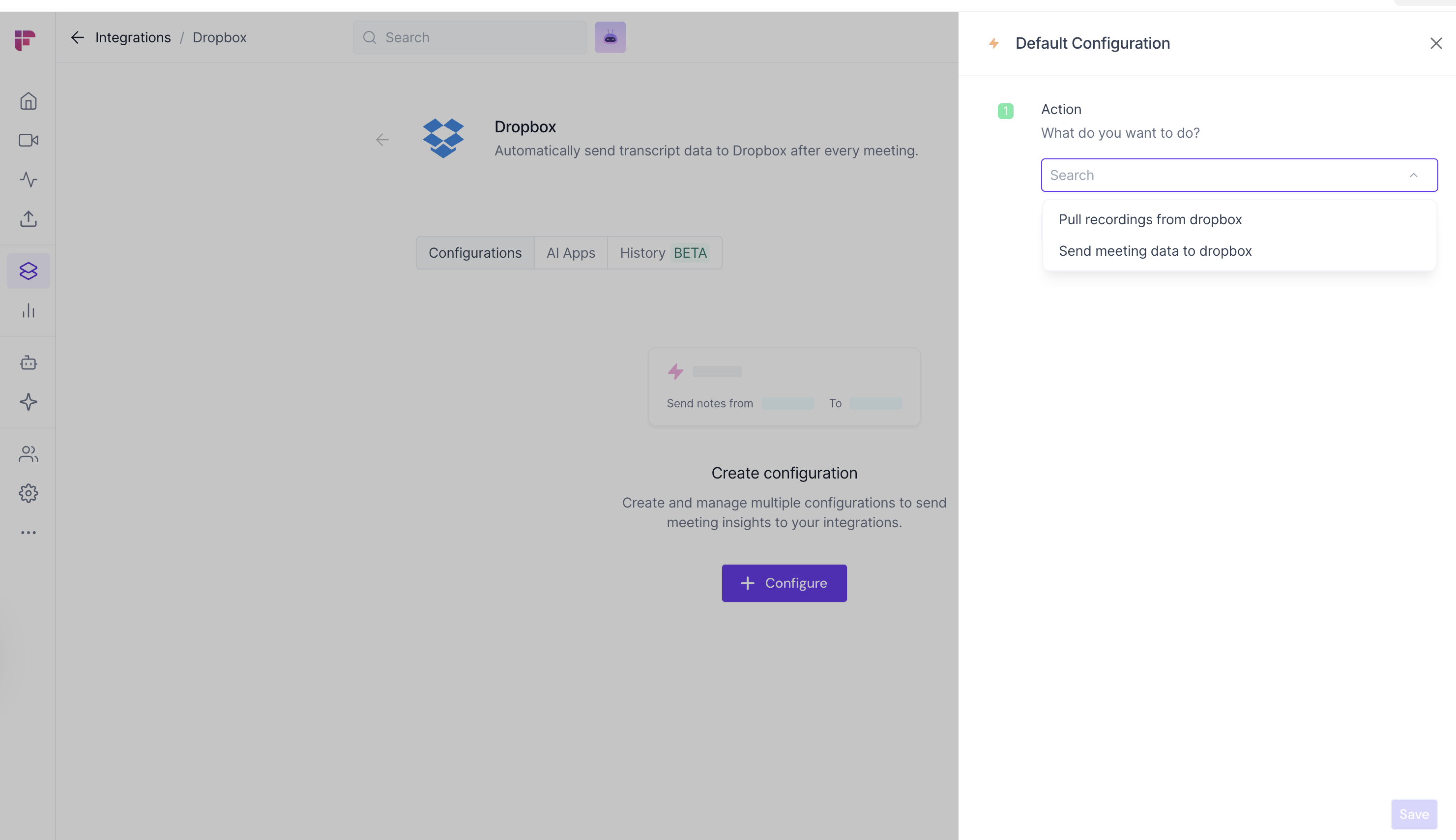The image size is (1456, 840).
Task: Click the activity pulse sidebar icon
Action: (x=28, y=180)
